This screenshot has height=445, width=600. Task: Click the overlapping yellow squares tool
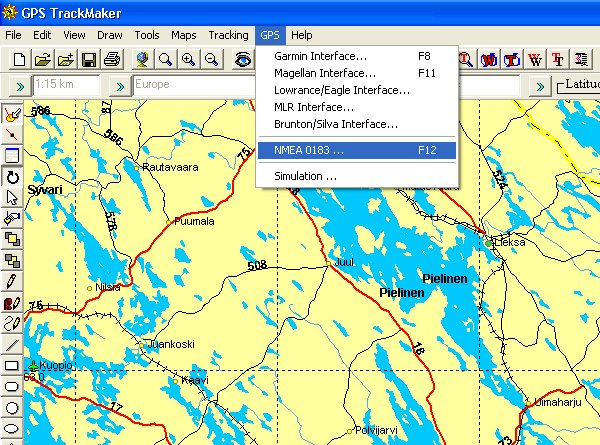pos(12,240)
